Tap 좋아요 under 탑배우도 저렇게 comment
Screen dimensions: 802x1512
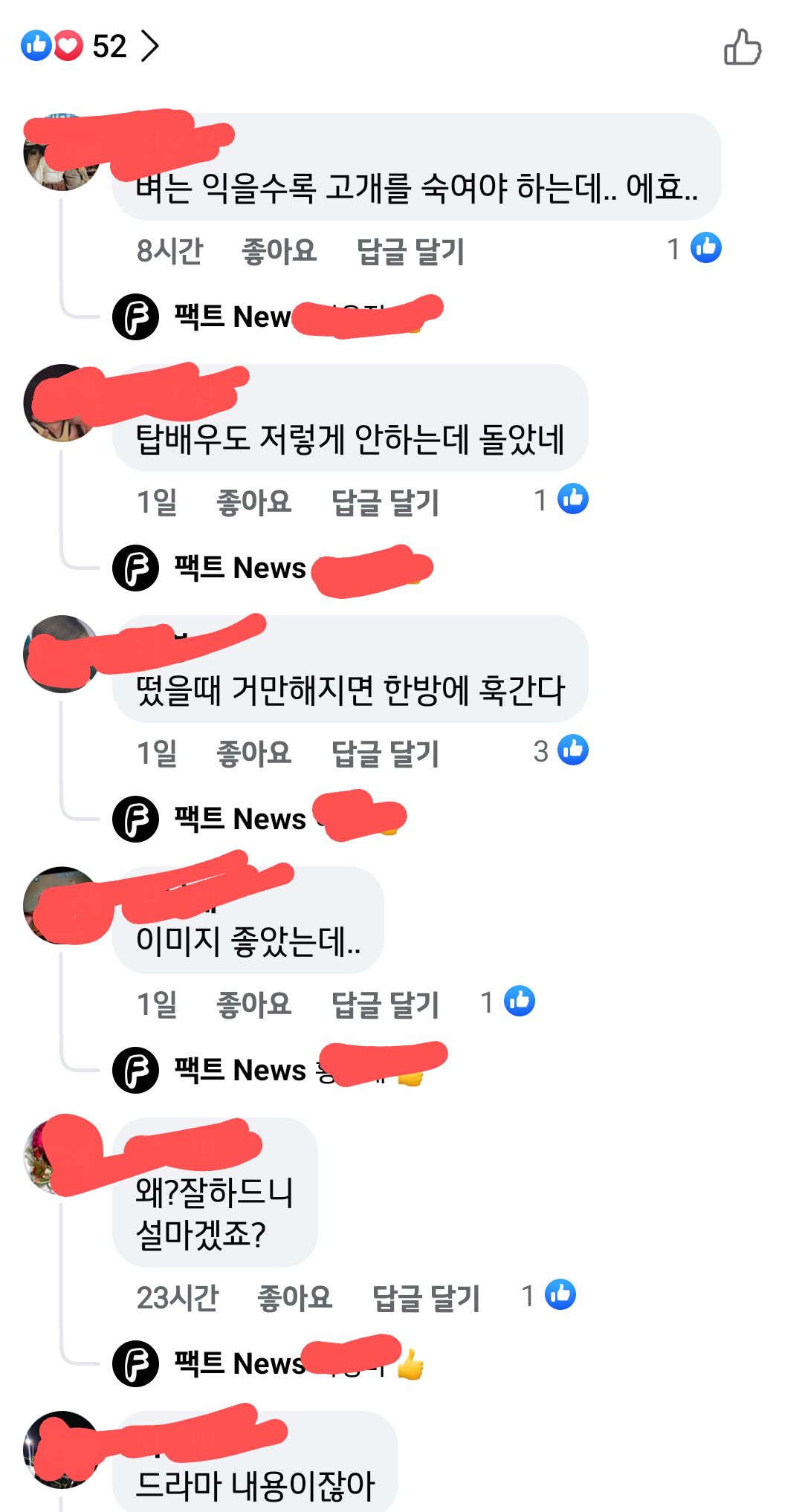(x=253, y=502)
